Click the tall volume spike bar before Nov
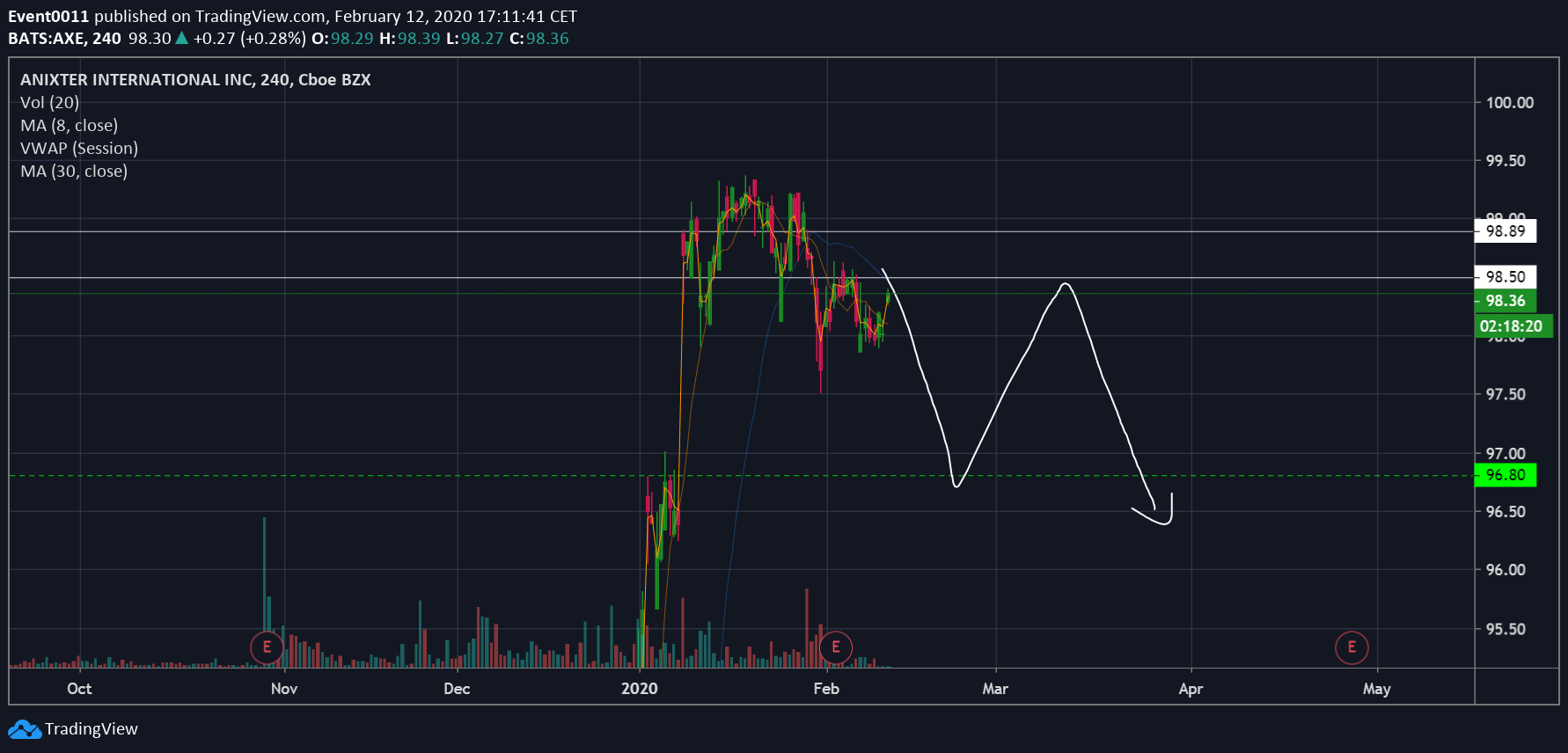Viewport: 1568px width, 753px height. pyautogui.click(x=264, y=592)
